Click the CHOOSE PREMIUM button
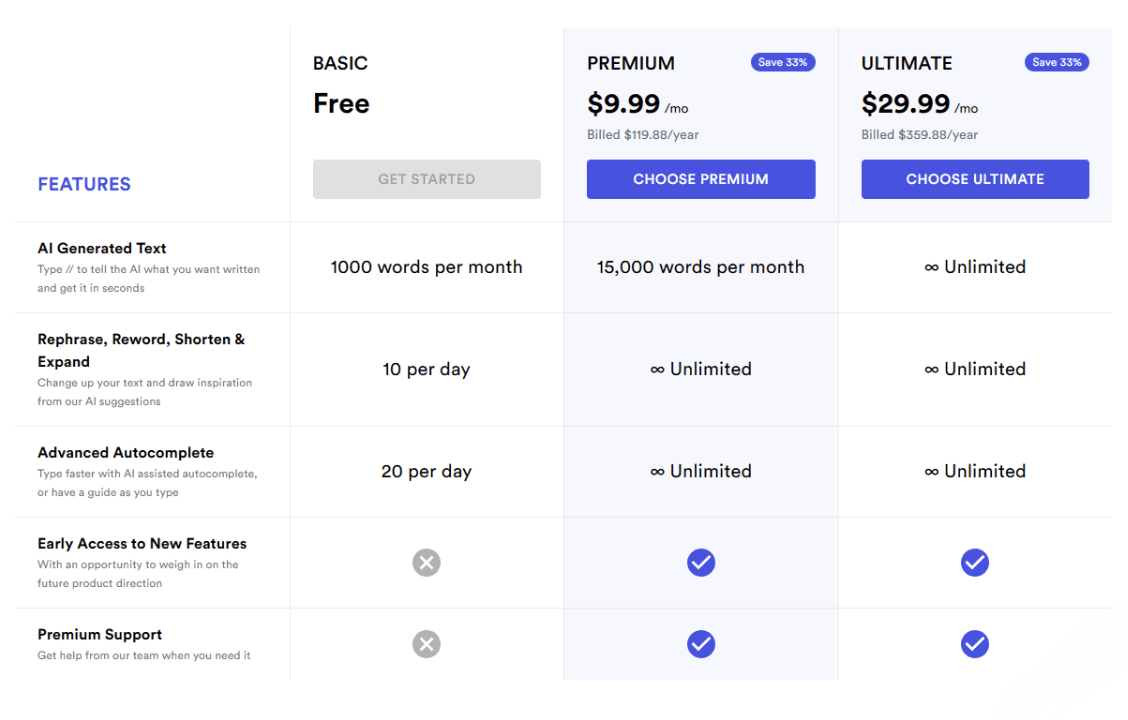The width and height of the screenshot is (1128, 720). [x=700, y=179]
